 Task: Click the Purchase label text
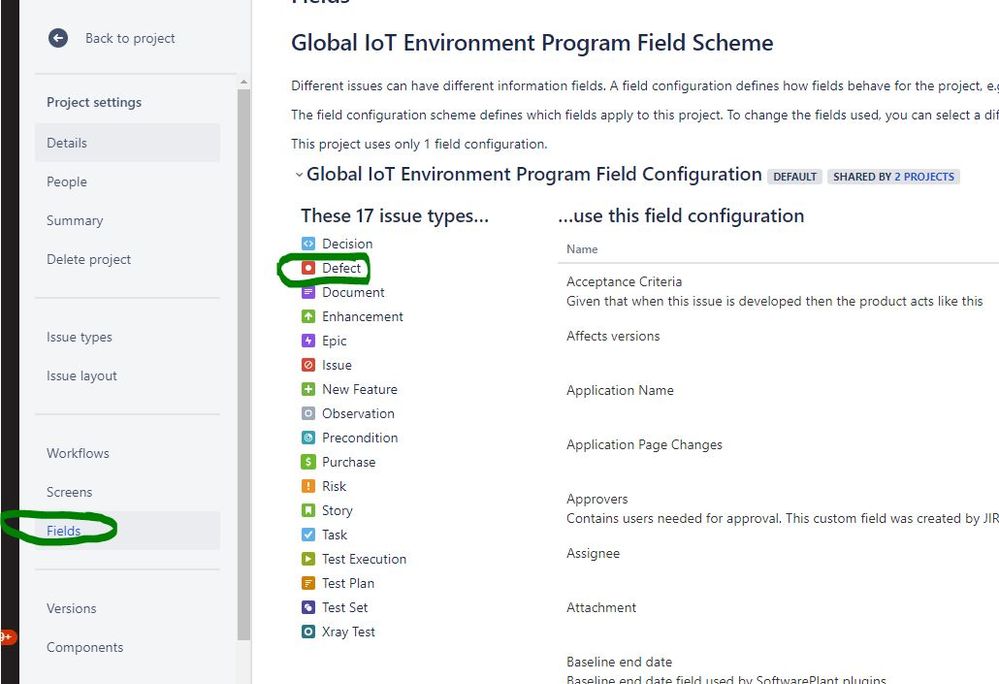(349, 462)
